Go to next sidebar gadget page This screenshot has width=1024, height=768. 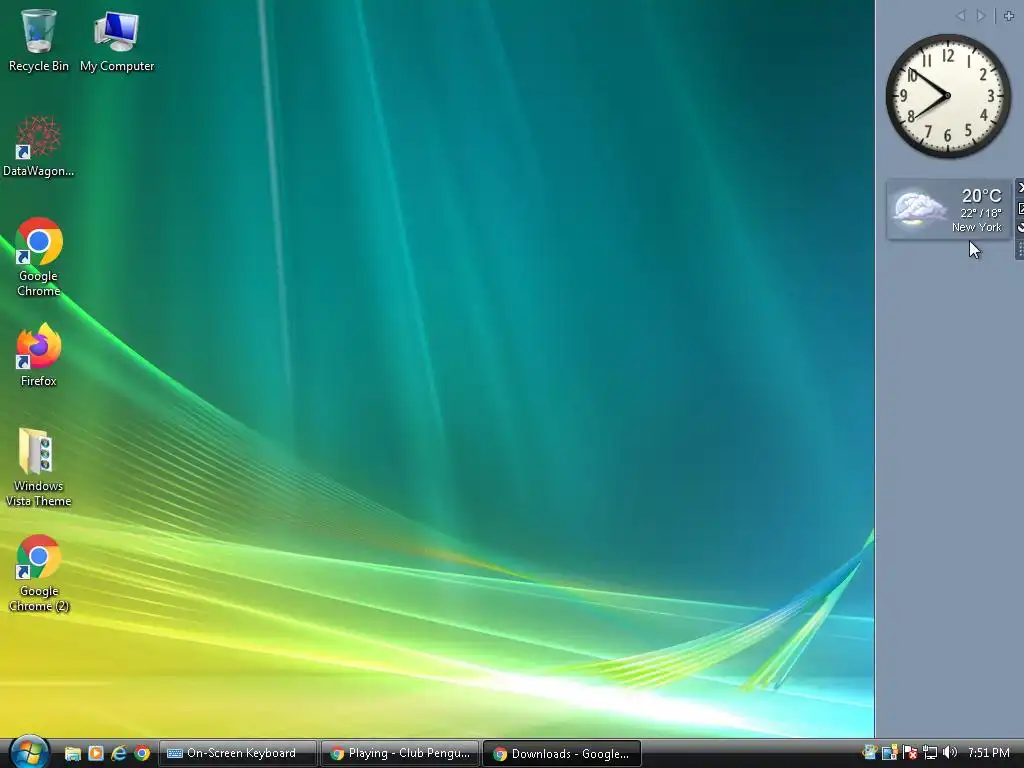980,16
